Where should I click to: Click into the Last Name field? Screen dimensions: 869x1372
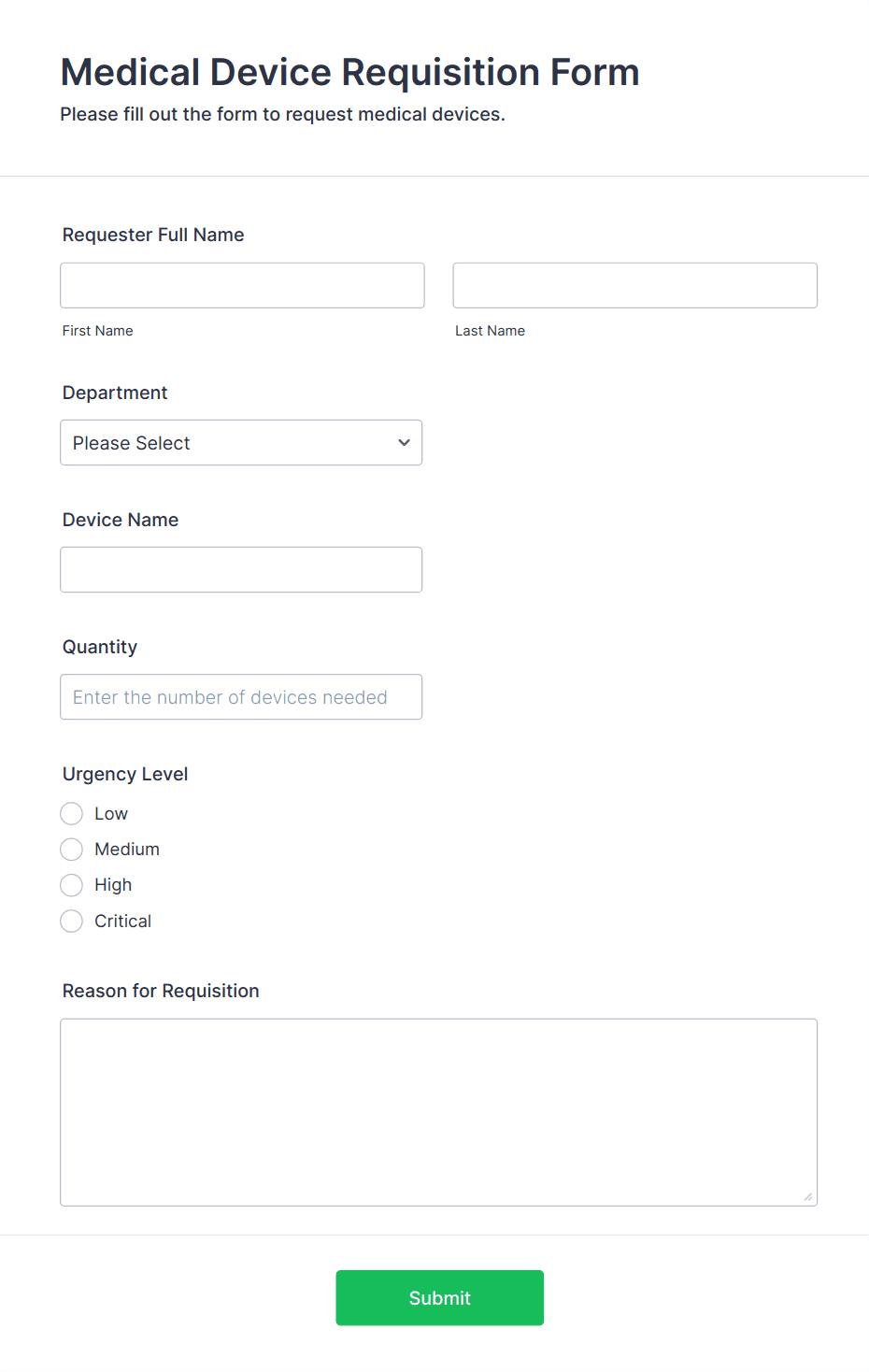634,285
